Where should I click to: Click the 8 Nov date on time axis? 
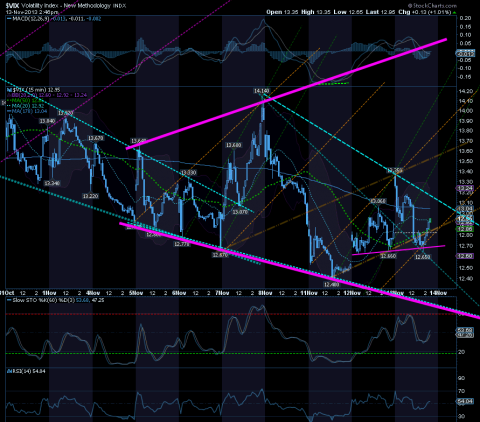pyautogui.click(x=266, y=293)
